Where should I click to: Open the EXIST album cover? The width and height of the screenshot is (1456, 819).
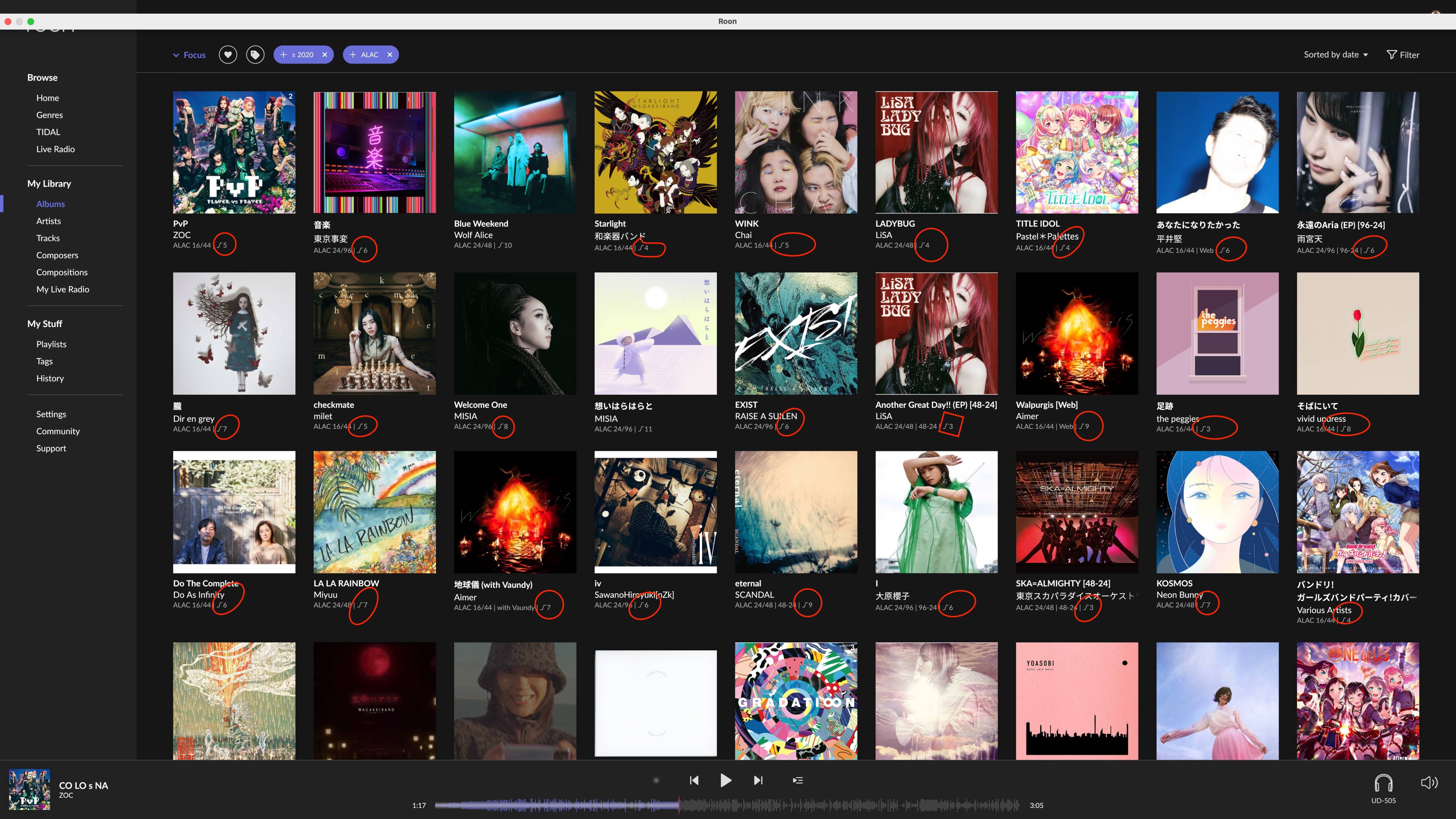[x=796, y=333]
